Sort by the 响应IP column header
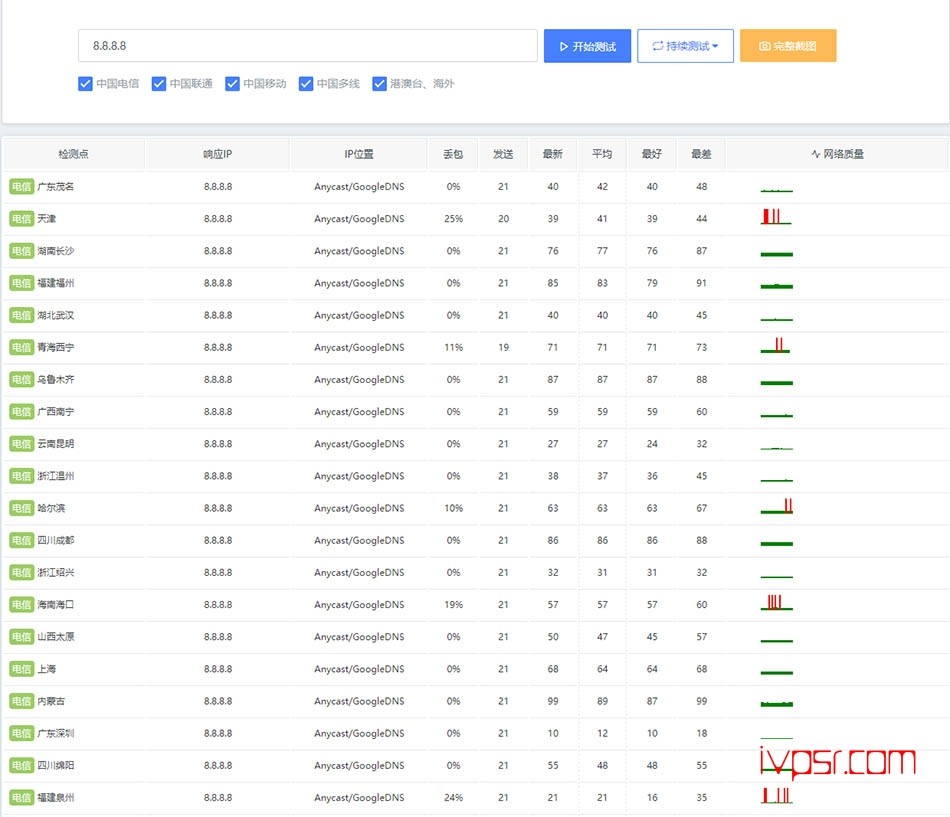Image resolution: width=950 pixels, height=817 pixels. point(218,154)
